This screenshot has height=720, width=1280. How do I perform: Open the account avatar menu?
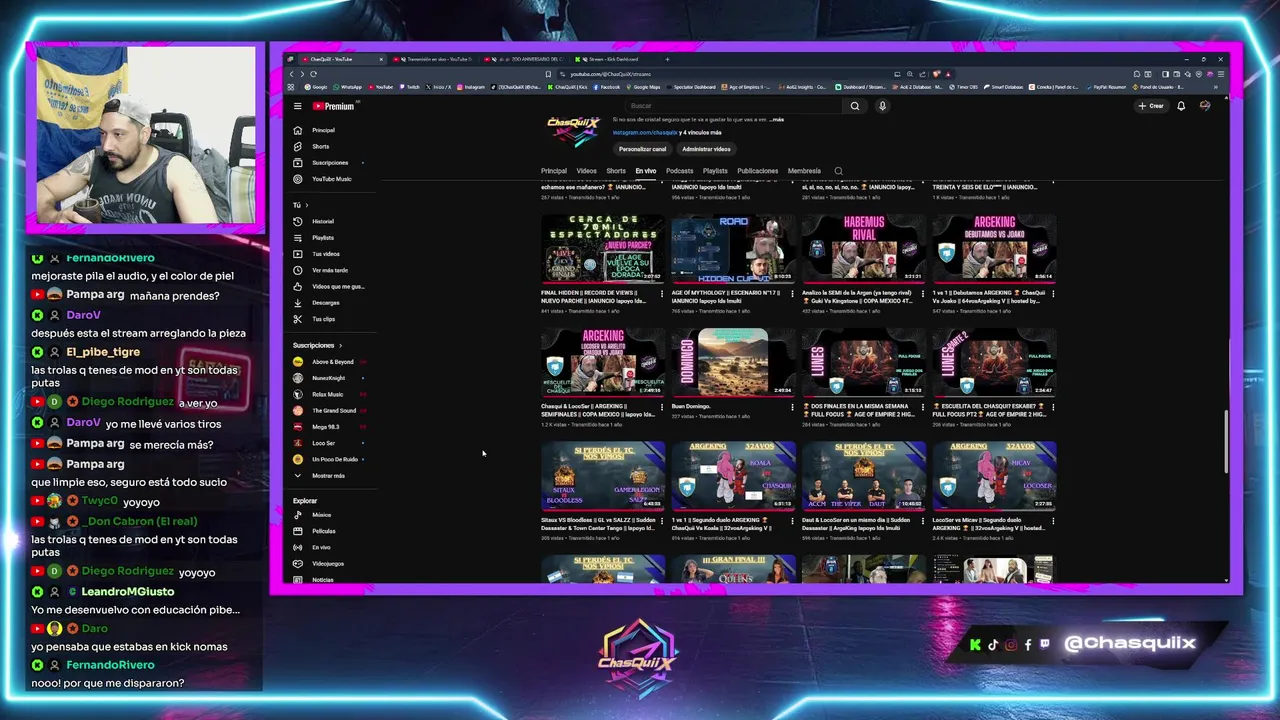(1205, 106)
